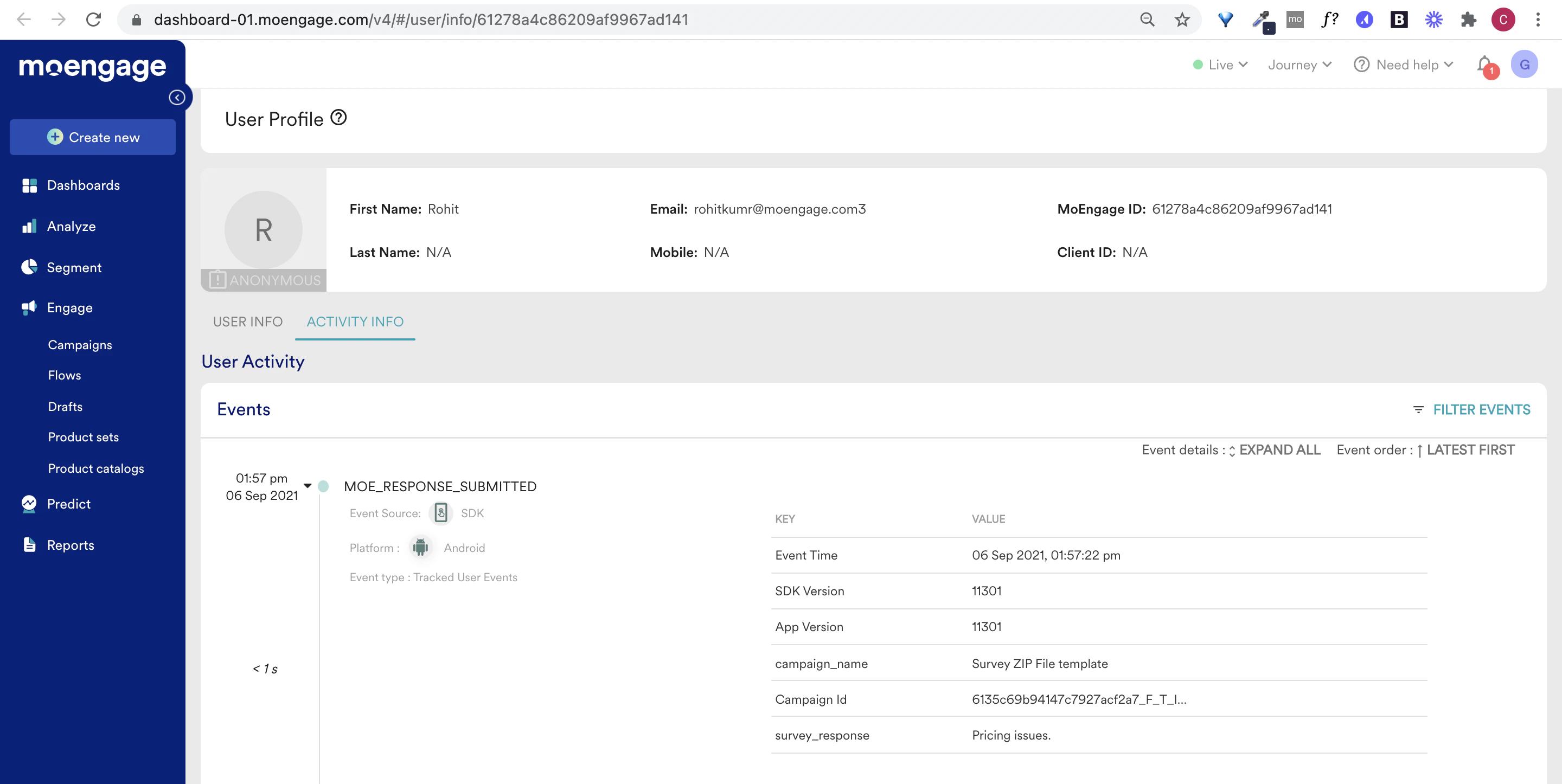
Task: Open Filter Events options
Action: pyautogui.click(x=1481, y=409)
